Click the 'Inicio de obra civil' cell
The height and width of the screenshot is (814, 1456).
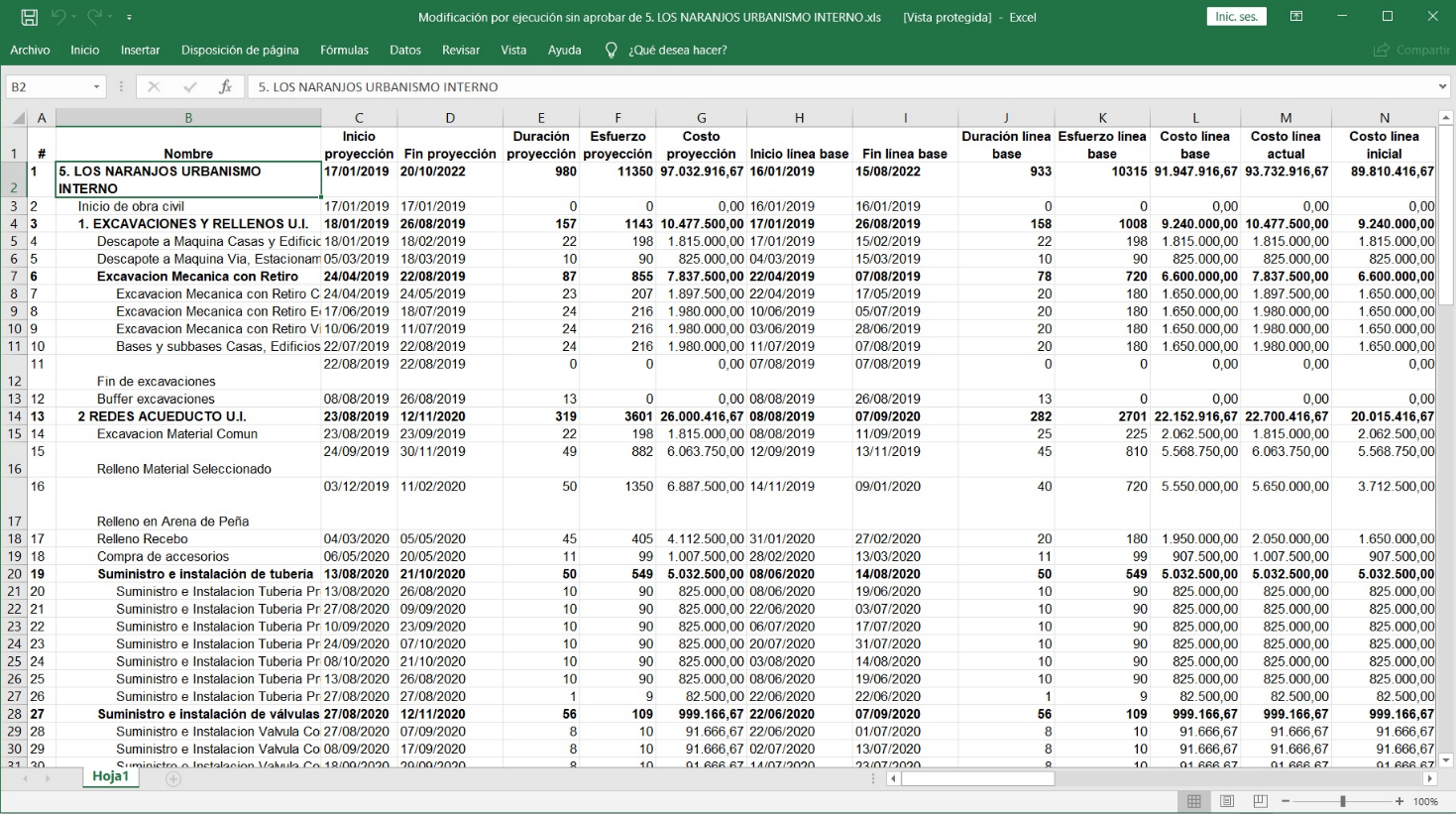tap(188, 206)
